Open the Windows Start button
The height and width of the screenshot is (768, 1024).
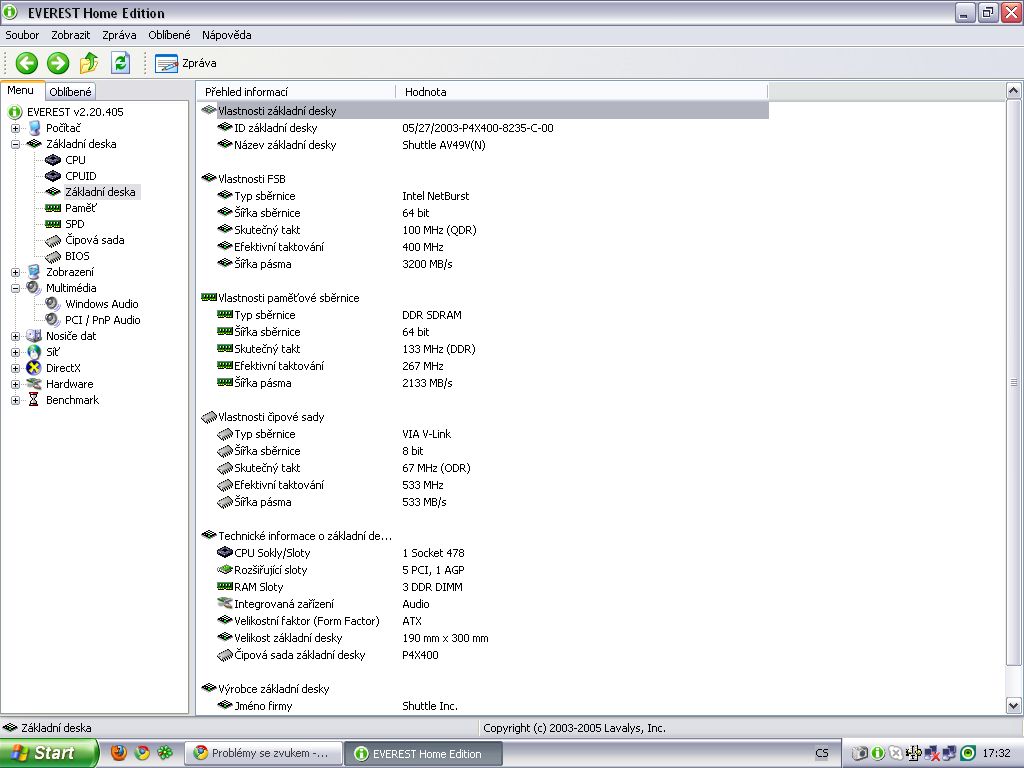click(x=49, y=753)
